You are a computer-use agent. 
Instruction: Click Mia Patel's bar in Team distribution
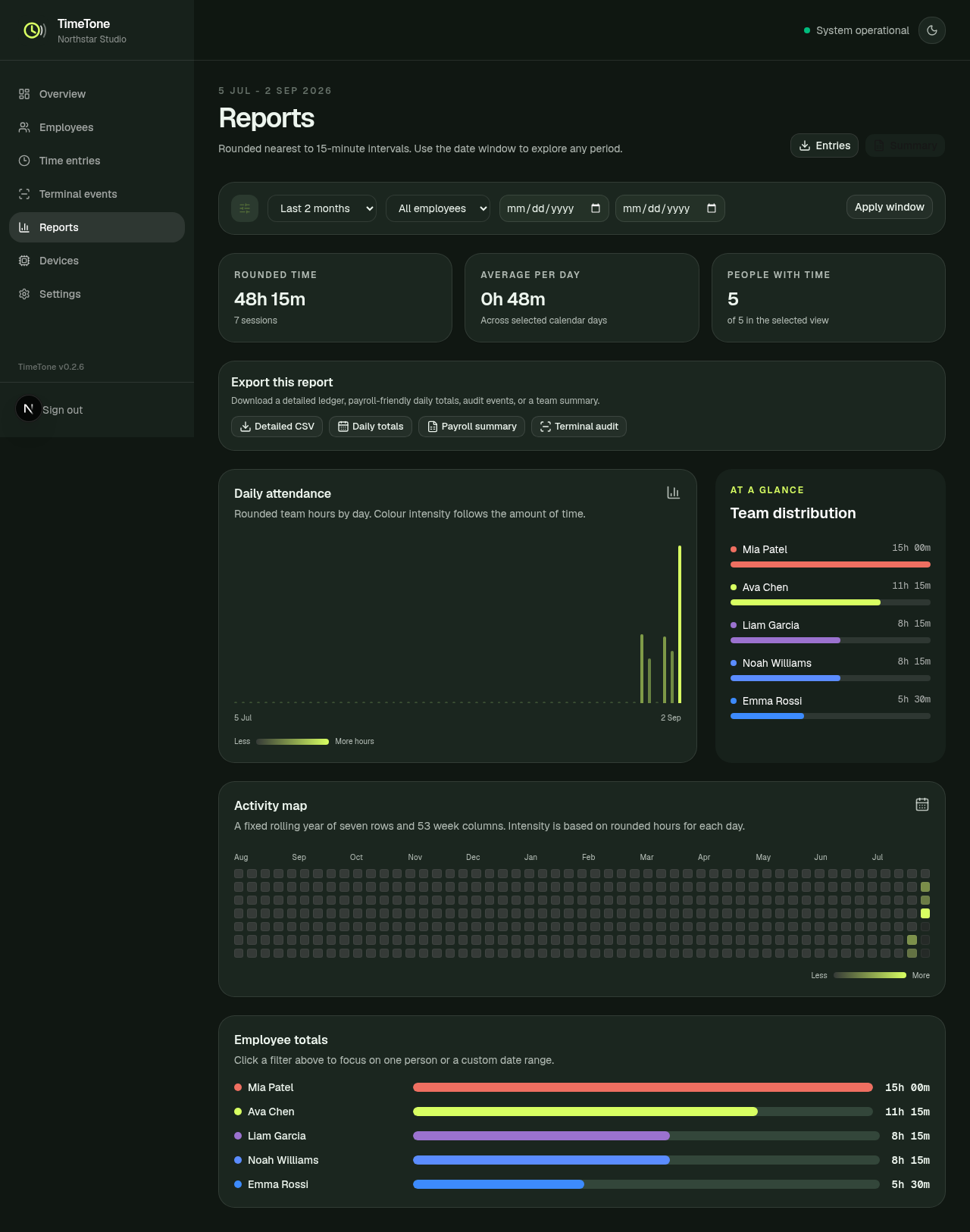(x=831, y=564)
